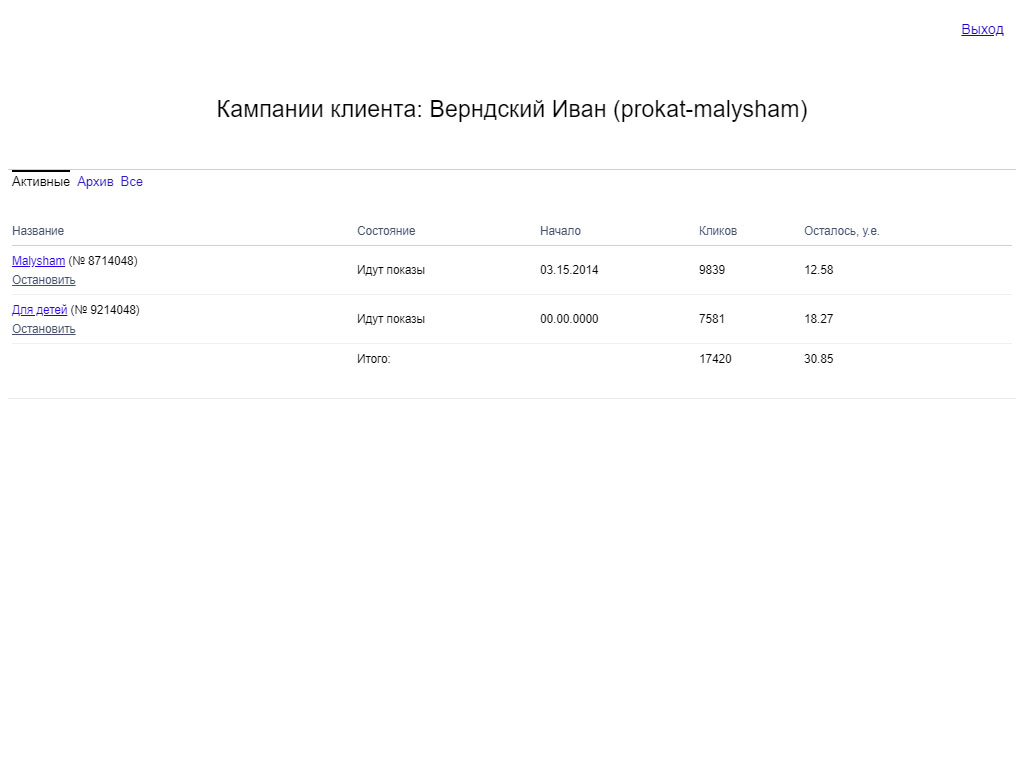Click the Начало column header
The width and height of the screenshot is (1024, 768).
tap(560, 231)
